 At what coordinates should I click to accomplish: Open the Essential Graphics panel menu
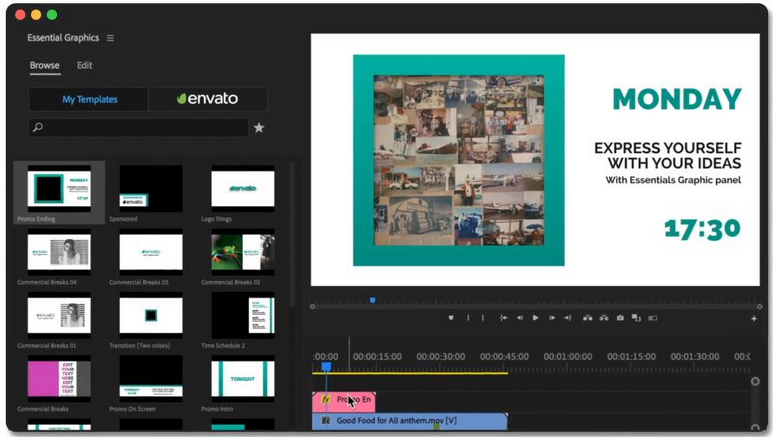110,38
